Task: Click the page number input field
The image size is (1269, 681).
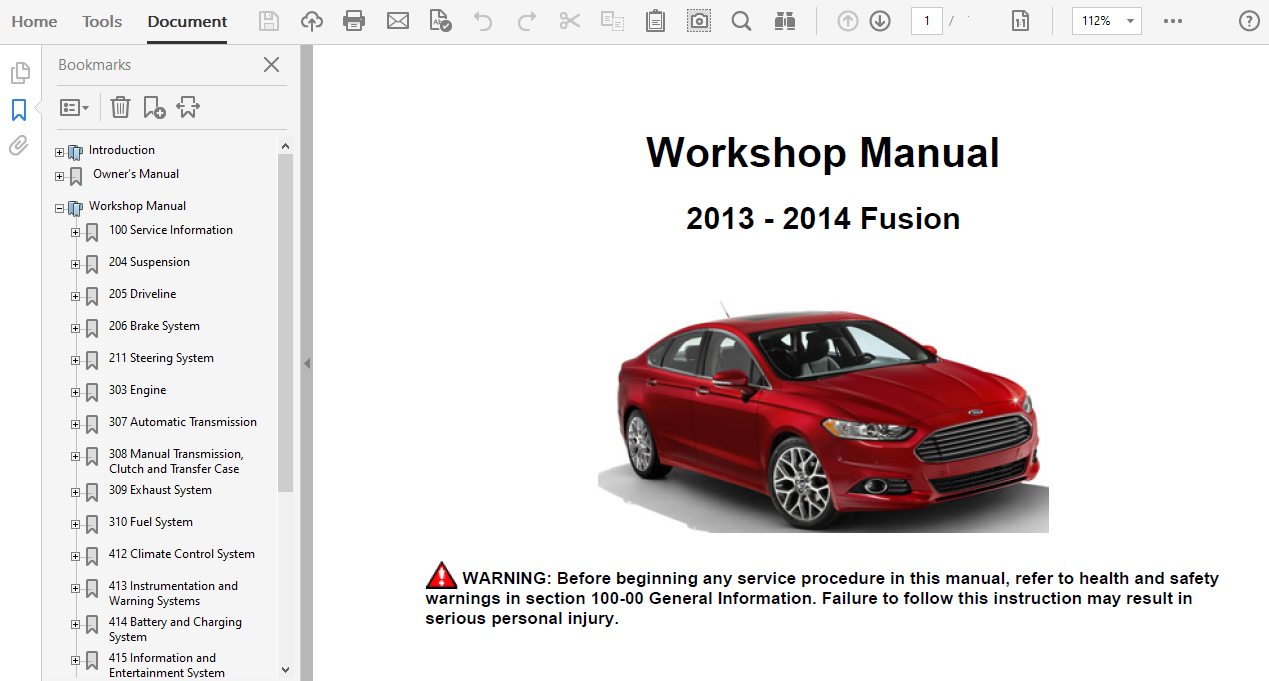Action: pyautogui.click(x=926, y=21)
